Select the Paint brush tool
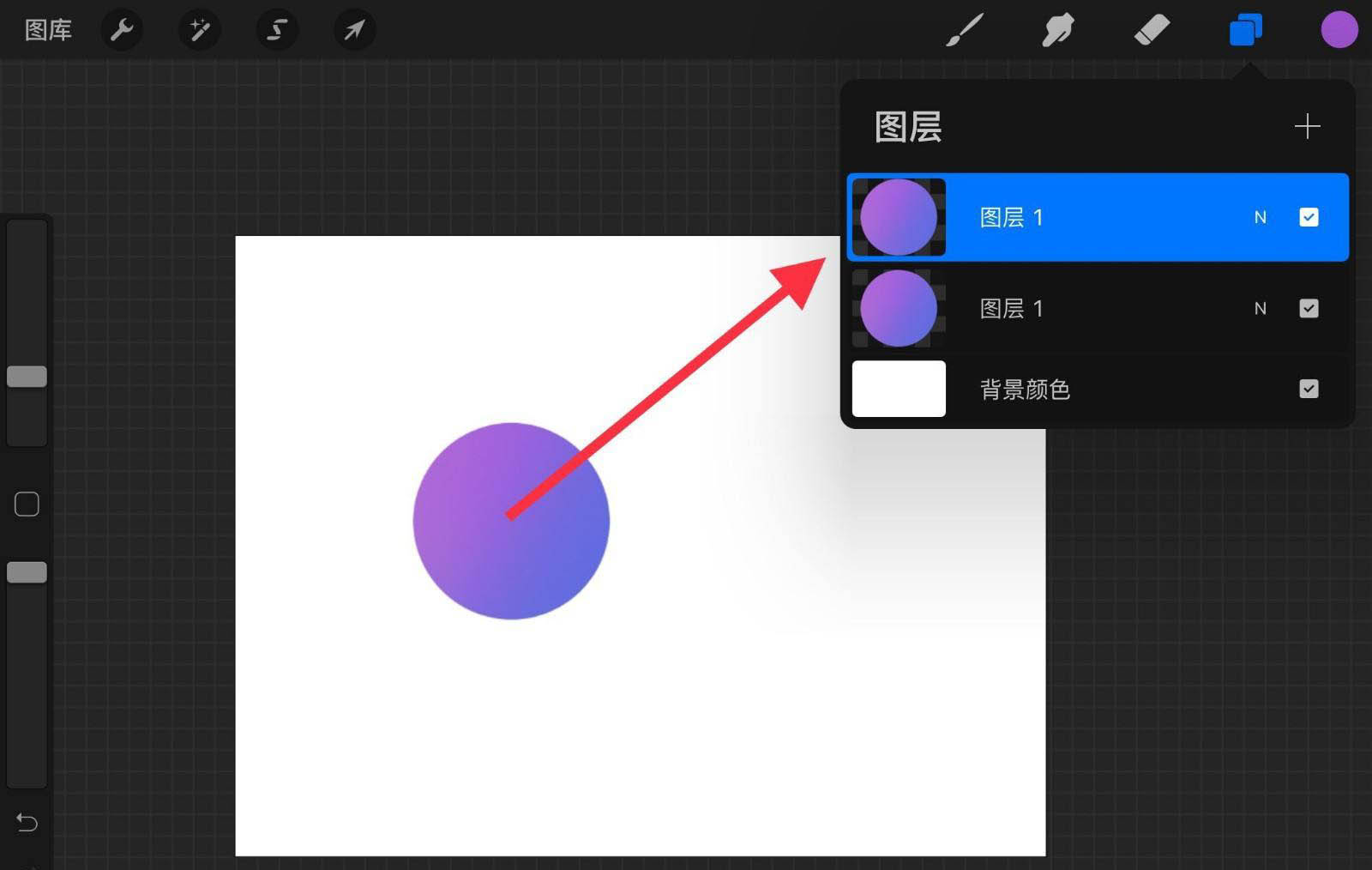1372x870 pixels. coord(964,30)
